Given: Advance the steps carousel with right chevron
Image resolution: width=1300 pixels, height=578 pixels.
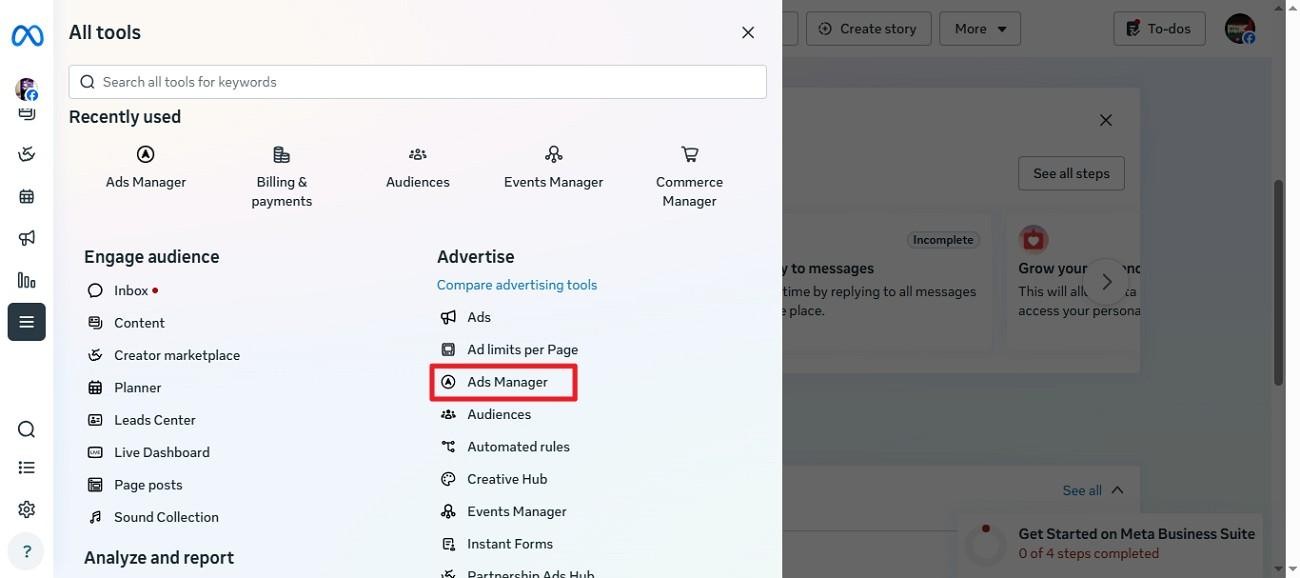Looking at the screenshot, I should click(1106, 282).
